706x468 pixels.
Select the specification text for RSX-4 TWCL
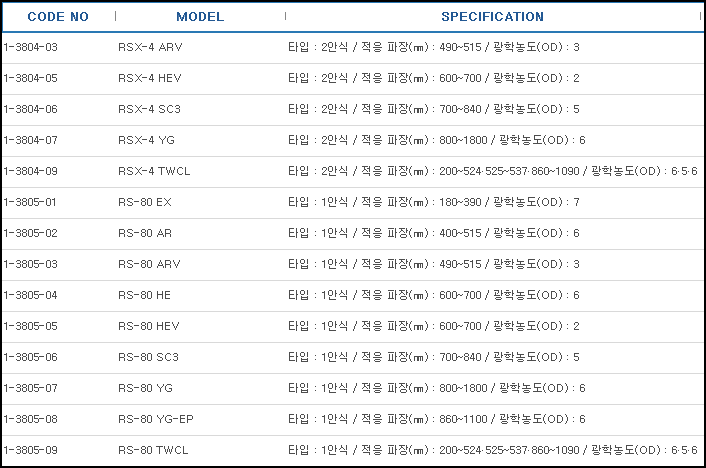point(492,171)
